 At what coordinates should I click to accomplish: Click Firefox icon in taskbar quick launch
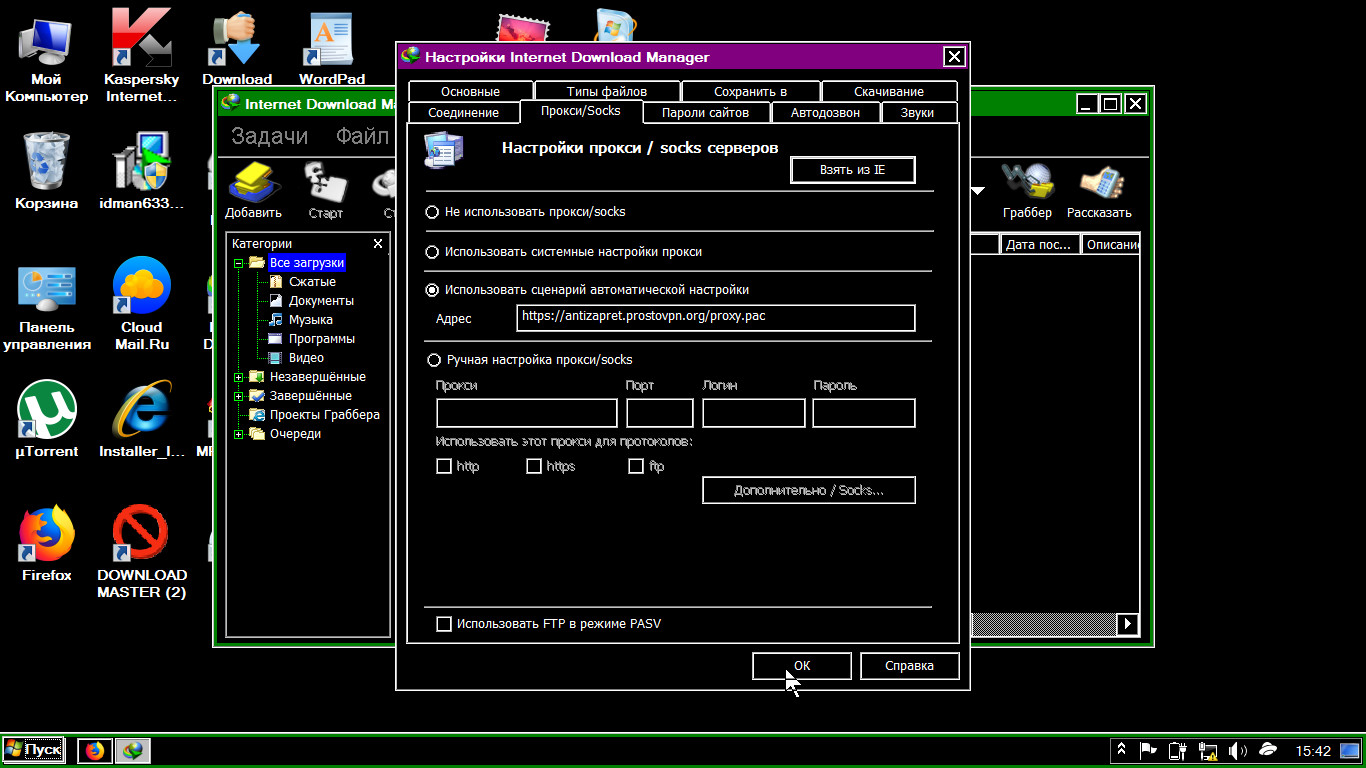95,750
